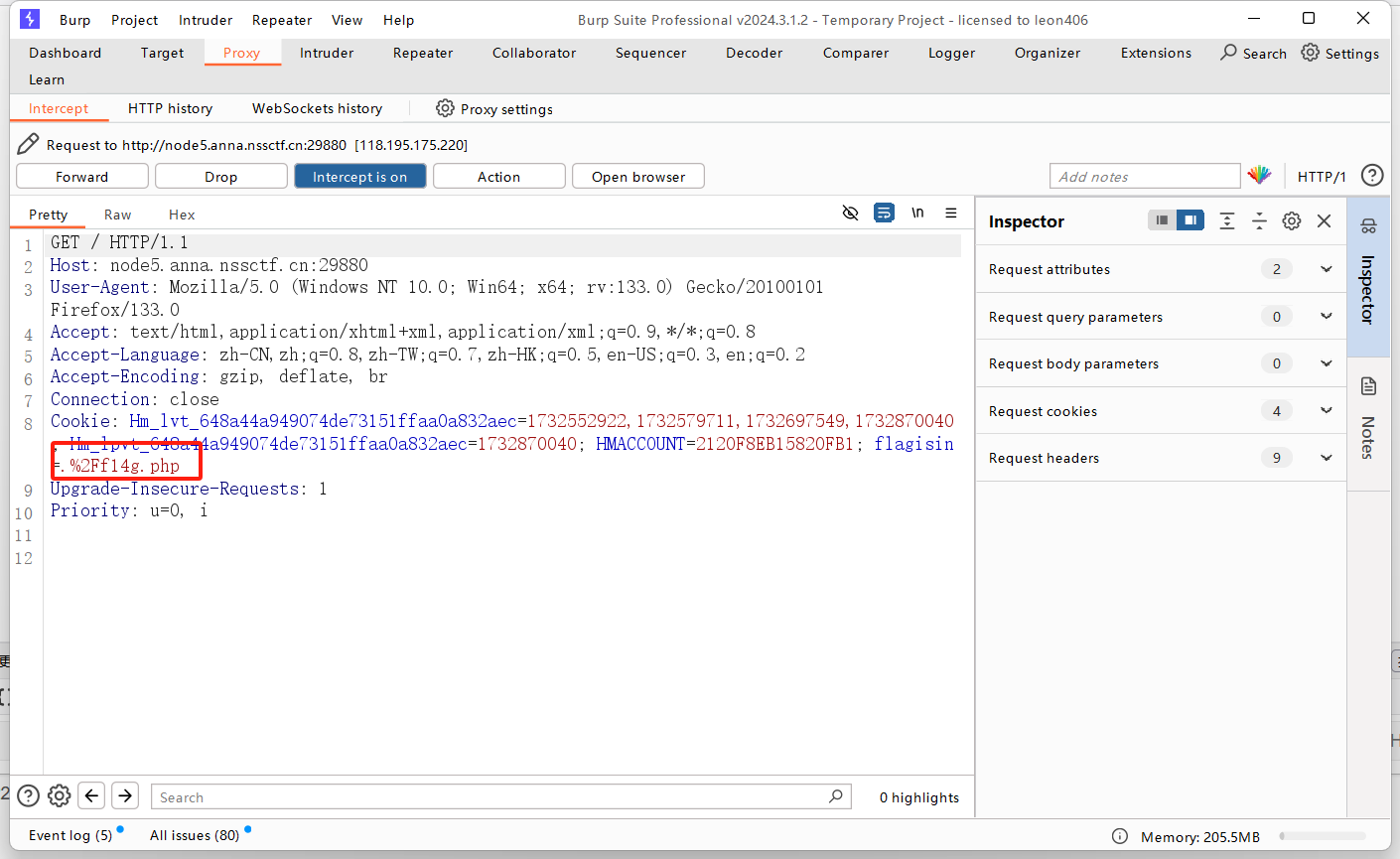Switch to the Organizer tab
Screen dimensions: 1400x859
pyautogui.click(x=1047, y=53)
